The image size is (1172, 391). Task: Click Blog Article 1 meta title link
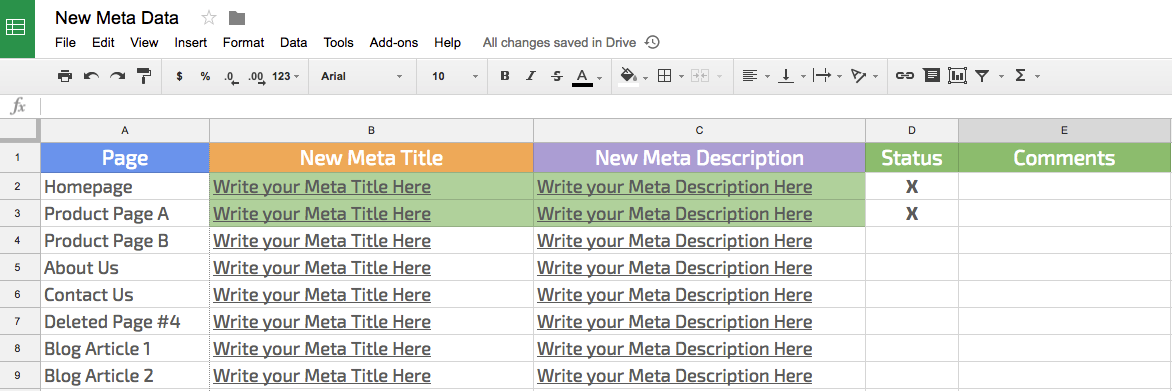click(x=321, y=348)
